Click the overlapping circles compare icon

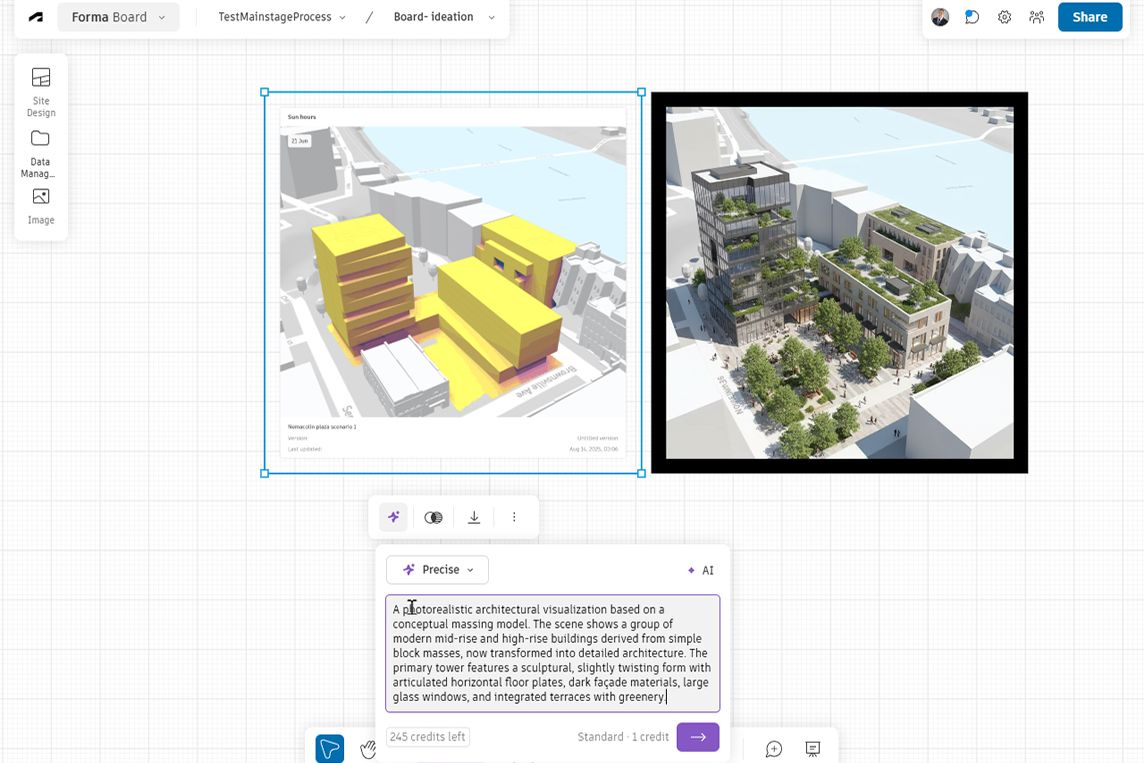tap(433, 517)
